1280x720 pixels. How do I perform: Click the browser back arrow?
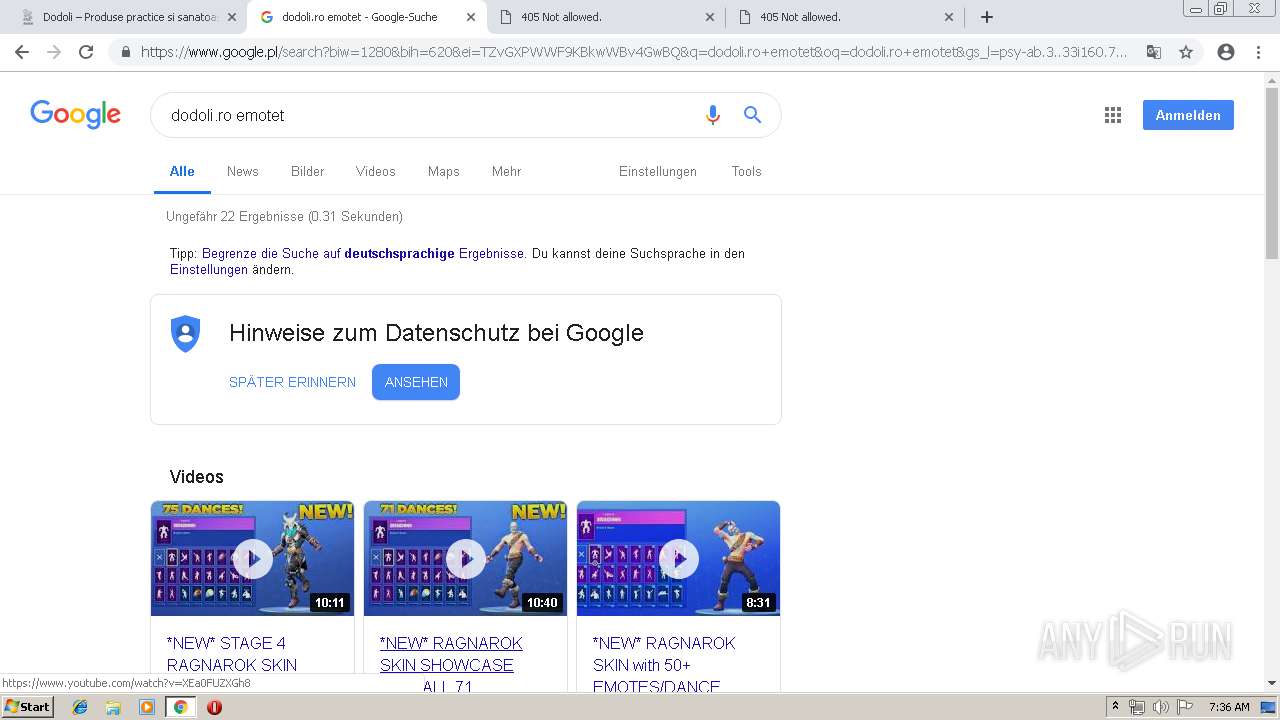22,52
